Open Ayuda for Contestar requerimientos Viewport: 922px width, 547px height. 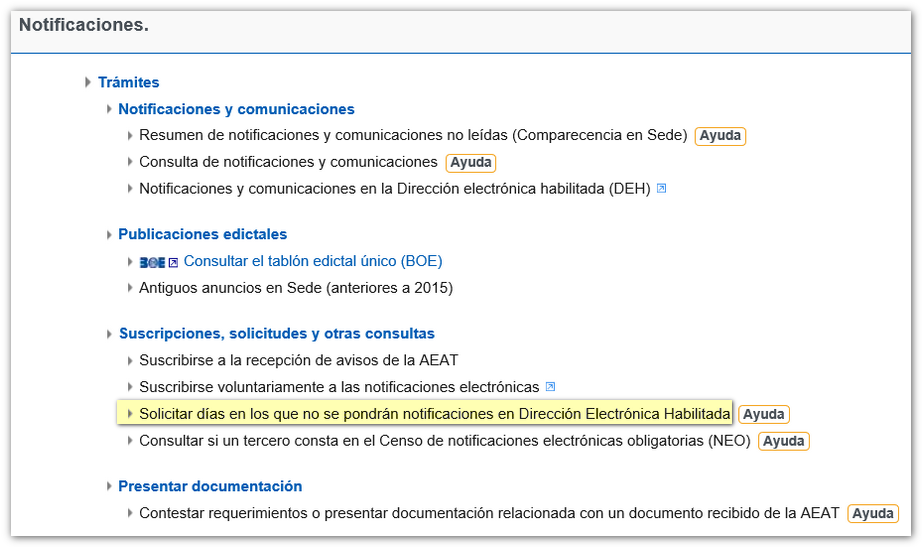[x=872, y=513]
